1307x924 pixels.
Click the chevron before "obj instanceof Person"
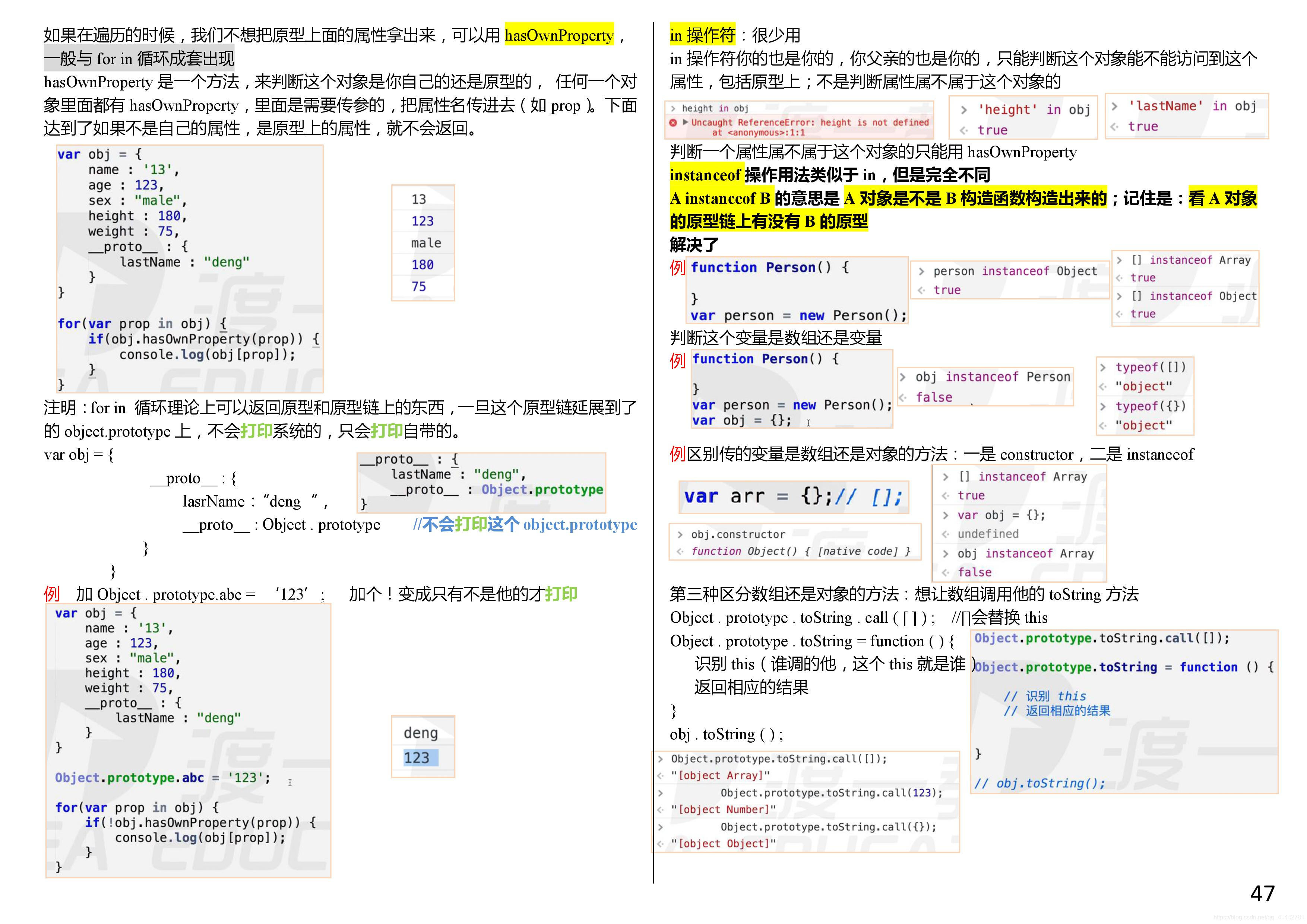(903, 377)
